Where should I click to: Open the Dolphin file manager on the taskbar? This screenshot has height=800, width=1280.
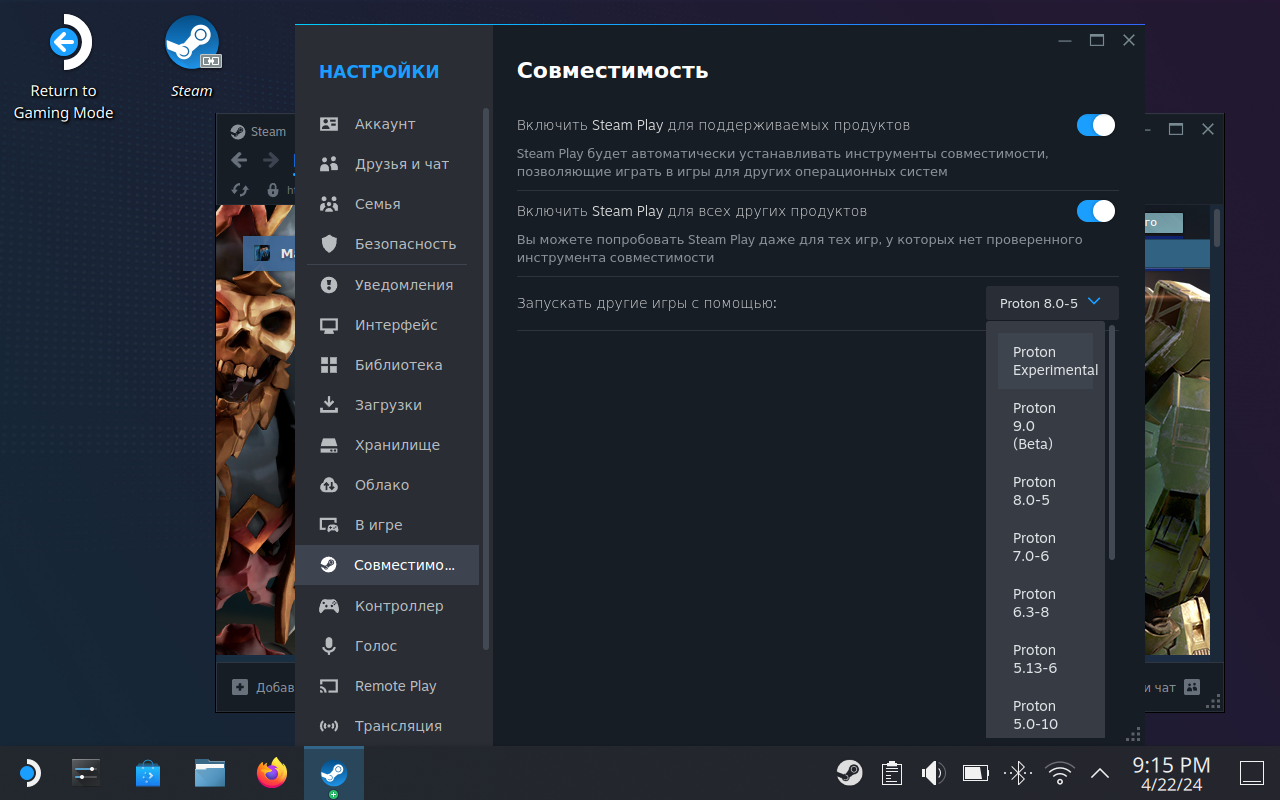click(210, 772)
